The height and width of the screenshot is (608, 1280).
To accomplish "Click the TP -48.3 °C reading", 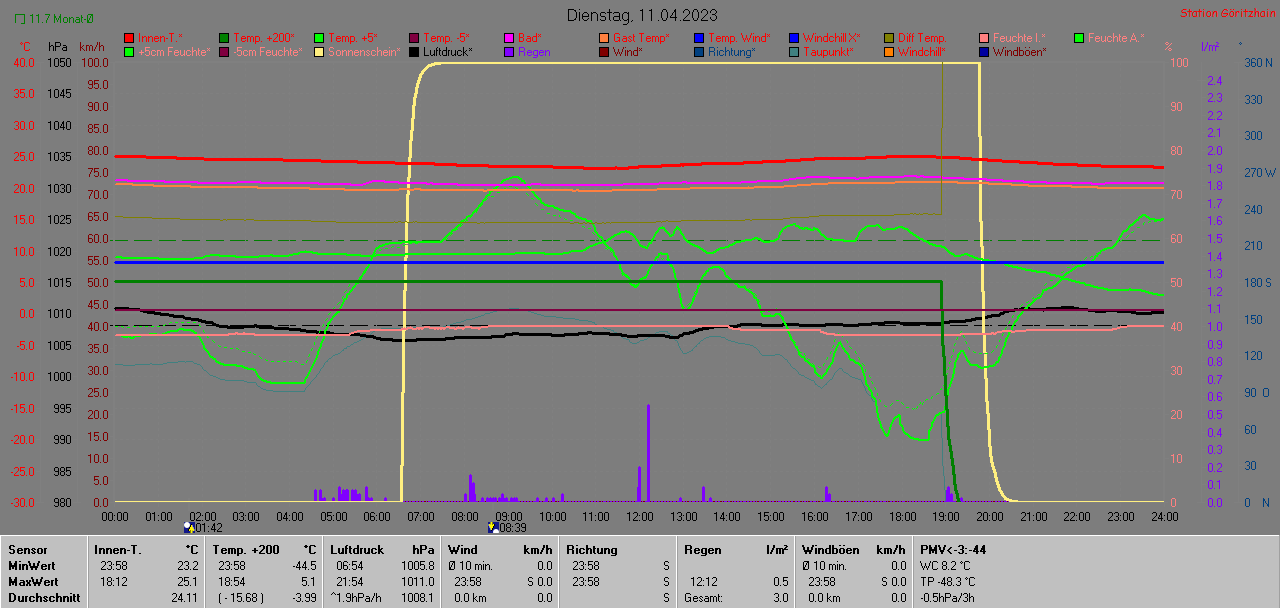I will click(950, 582).
